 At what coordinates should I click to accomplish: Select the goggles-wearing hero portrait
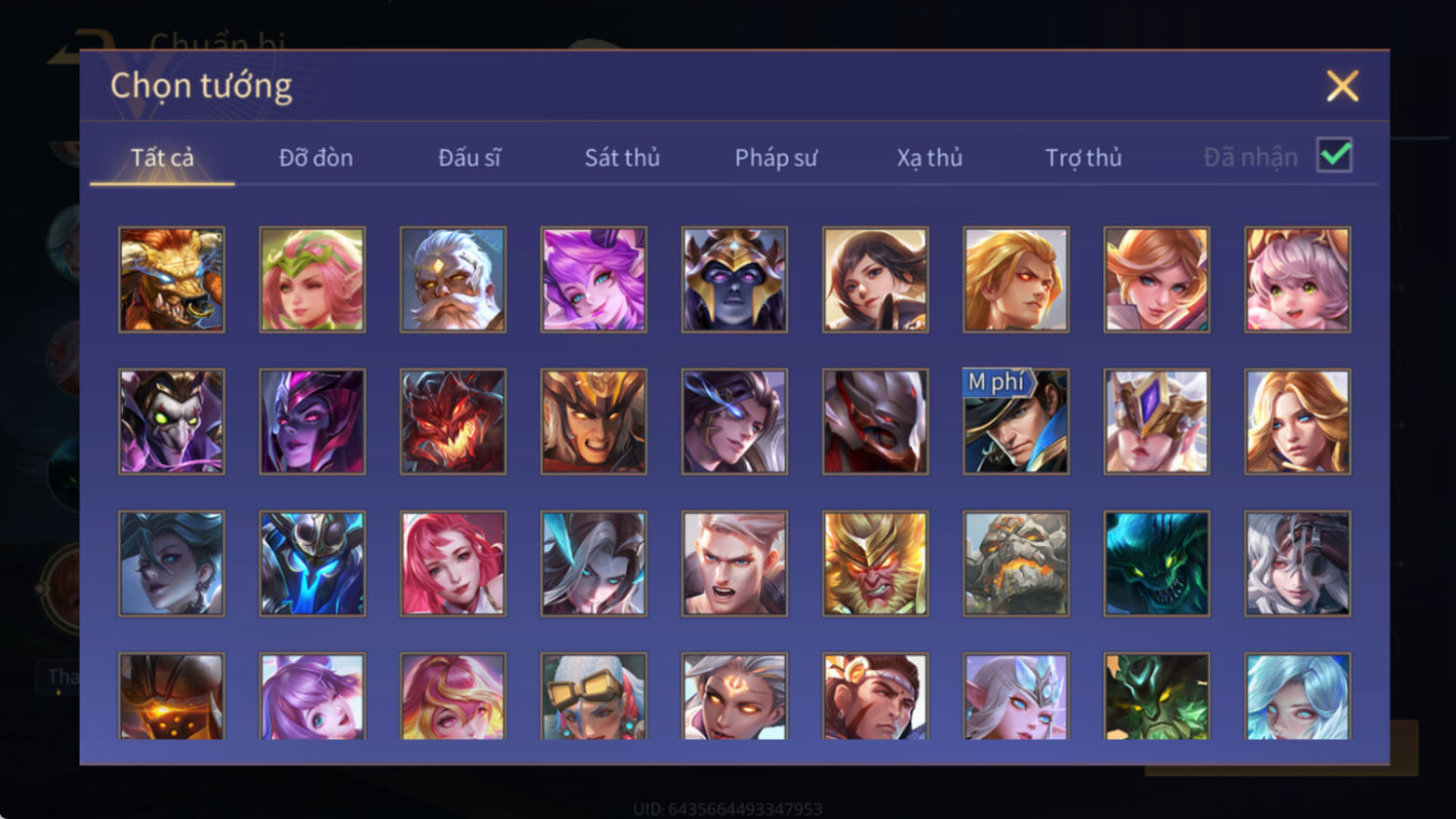coord(593,696)
